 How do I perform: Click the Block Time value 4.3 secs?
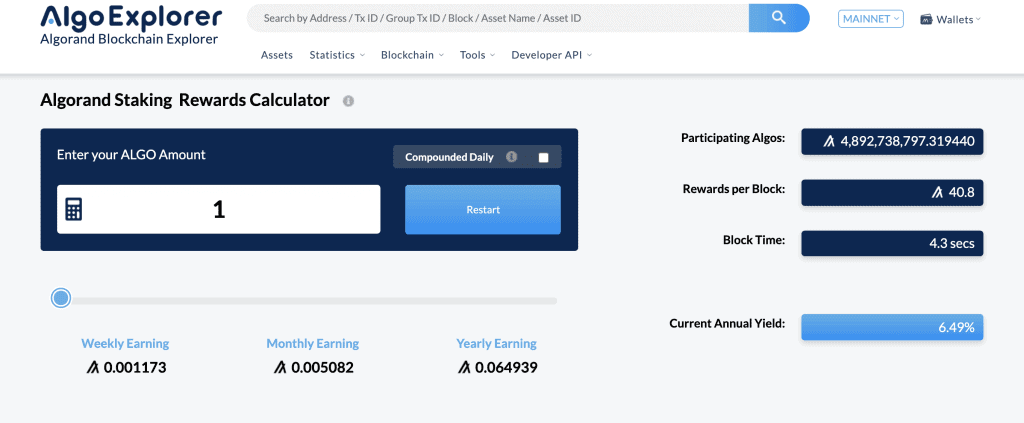click(952, 243)
